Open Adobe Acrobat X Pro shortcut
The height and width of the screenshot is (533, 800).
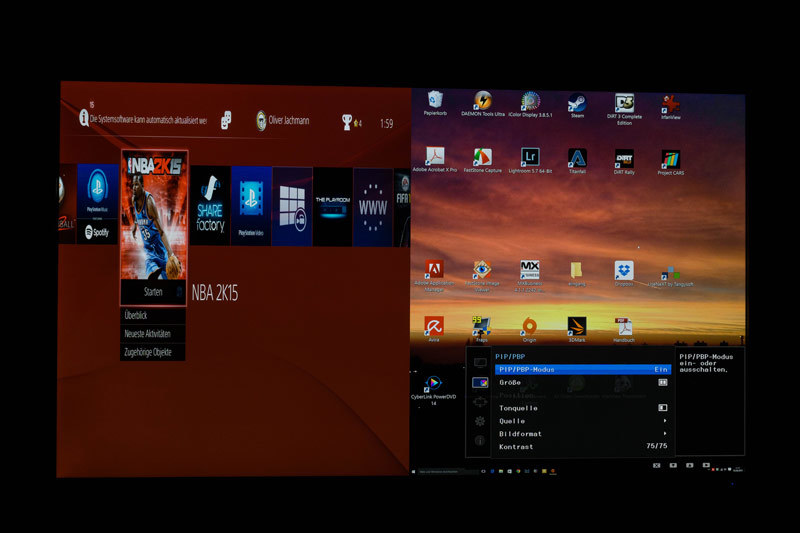pyautogui.click(x=435, y=159)
